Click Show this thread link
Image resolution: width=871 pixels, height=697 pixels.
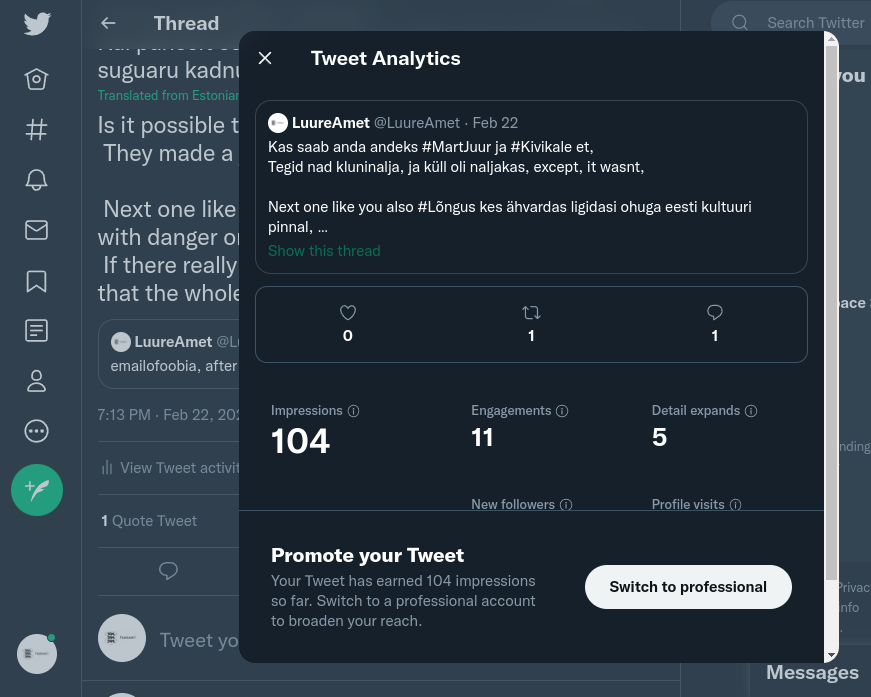(324, 251)
